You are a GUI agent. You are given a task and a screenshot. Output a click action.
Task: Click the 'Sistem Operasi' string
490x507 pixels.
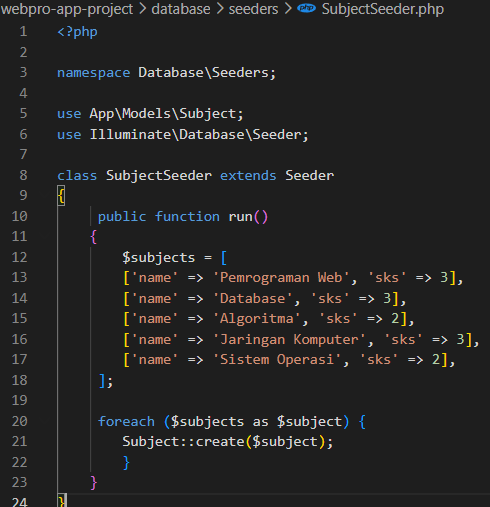tap(277, 360)
